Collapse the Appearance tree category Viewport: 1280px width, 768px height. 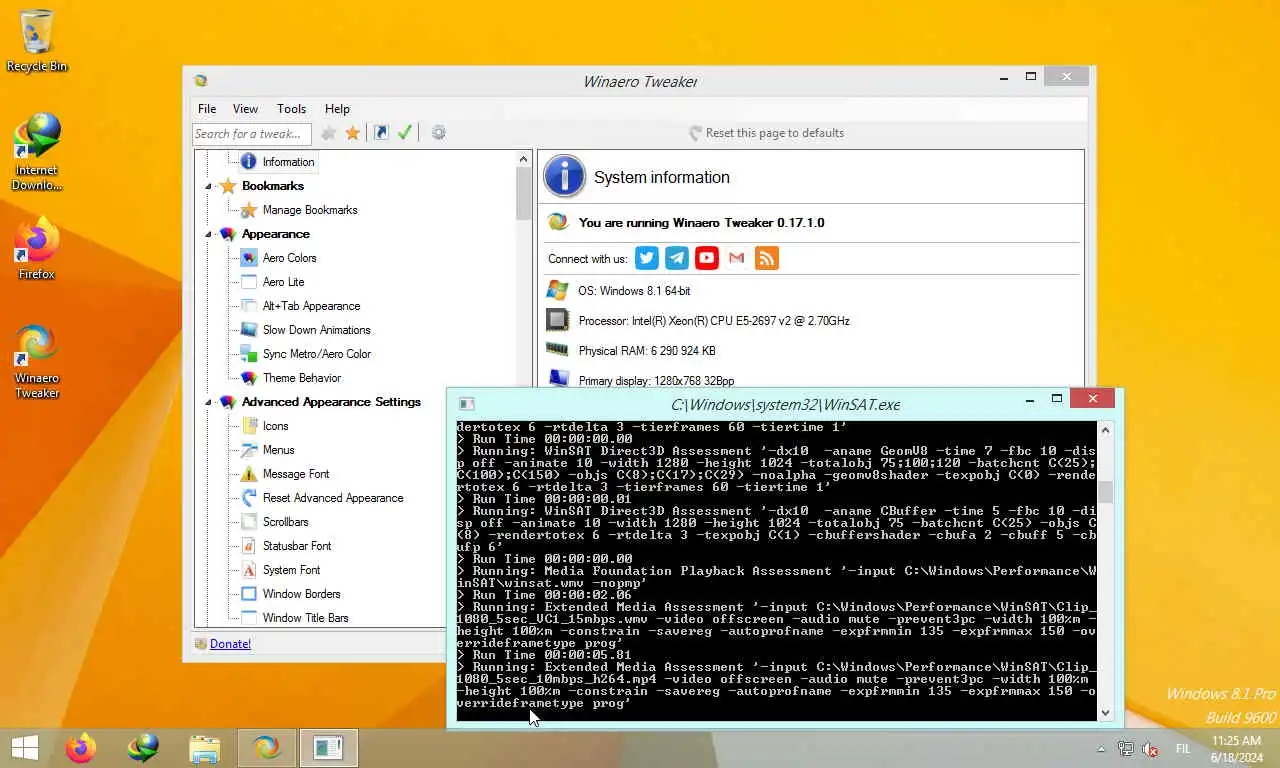point(209,235)
